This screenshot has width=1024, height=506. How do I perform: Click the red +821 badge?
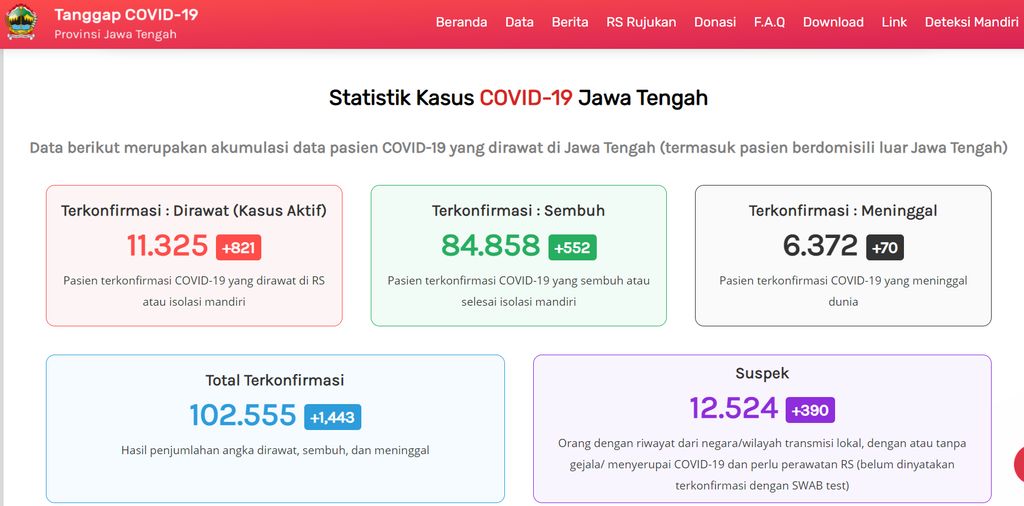click(239, 247)
